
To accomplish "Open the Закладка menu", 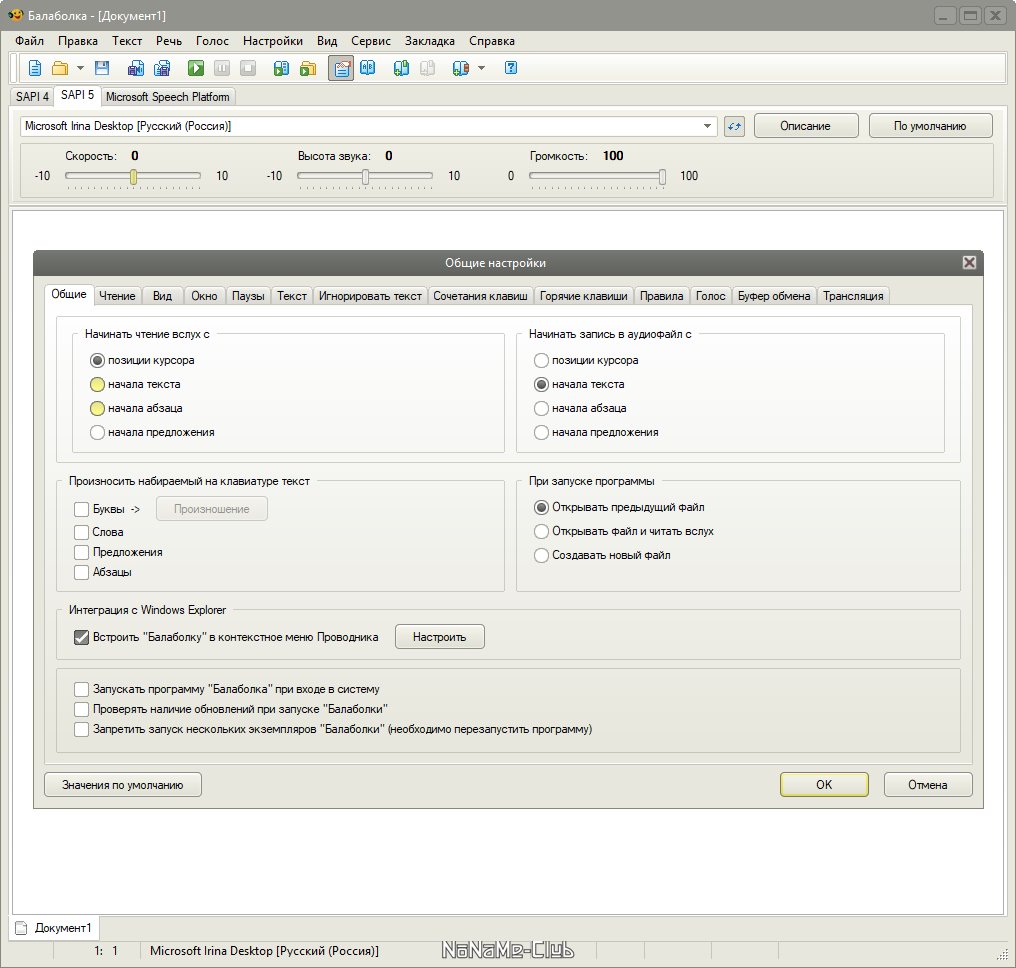I will click(430, 41).
